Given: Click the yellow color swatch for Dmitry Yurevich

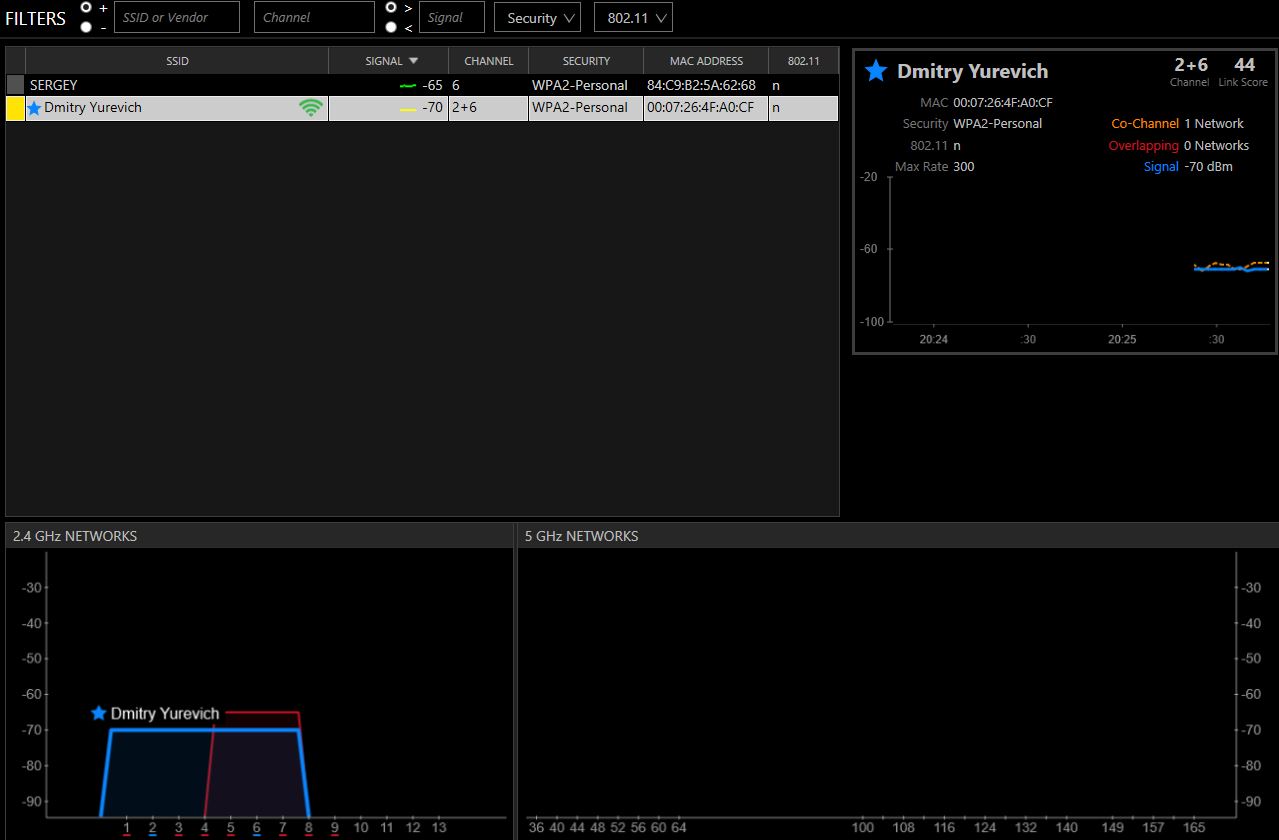Looking at the screenshot, I should click(15, 108).
